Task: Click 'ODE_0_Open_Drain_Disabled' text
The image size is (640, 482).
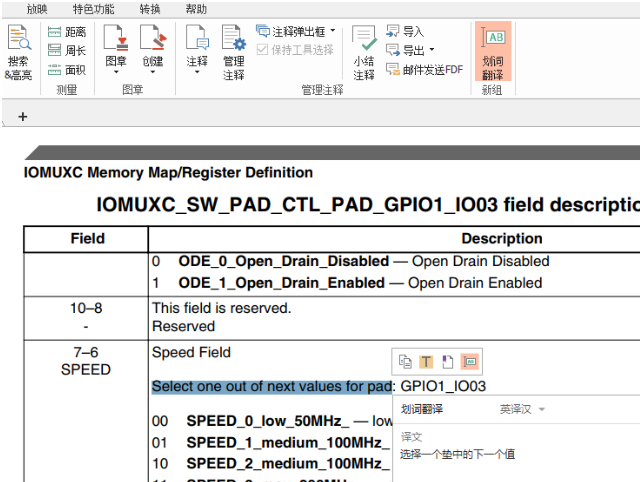Action: click(x=284, y=261)
